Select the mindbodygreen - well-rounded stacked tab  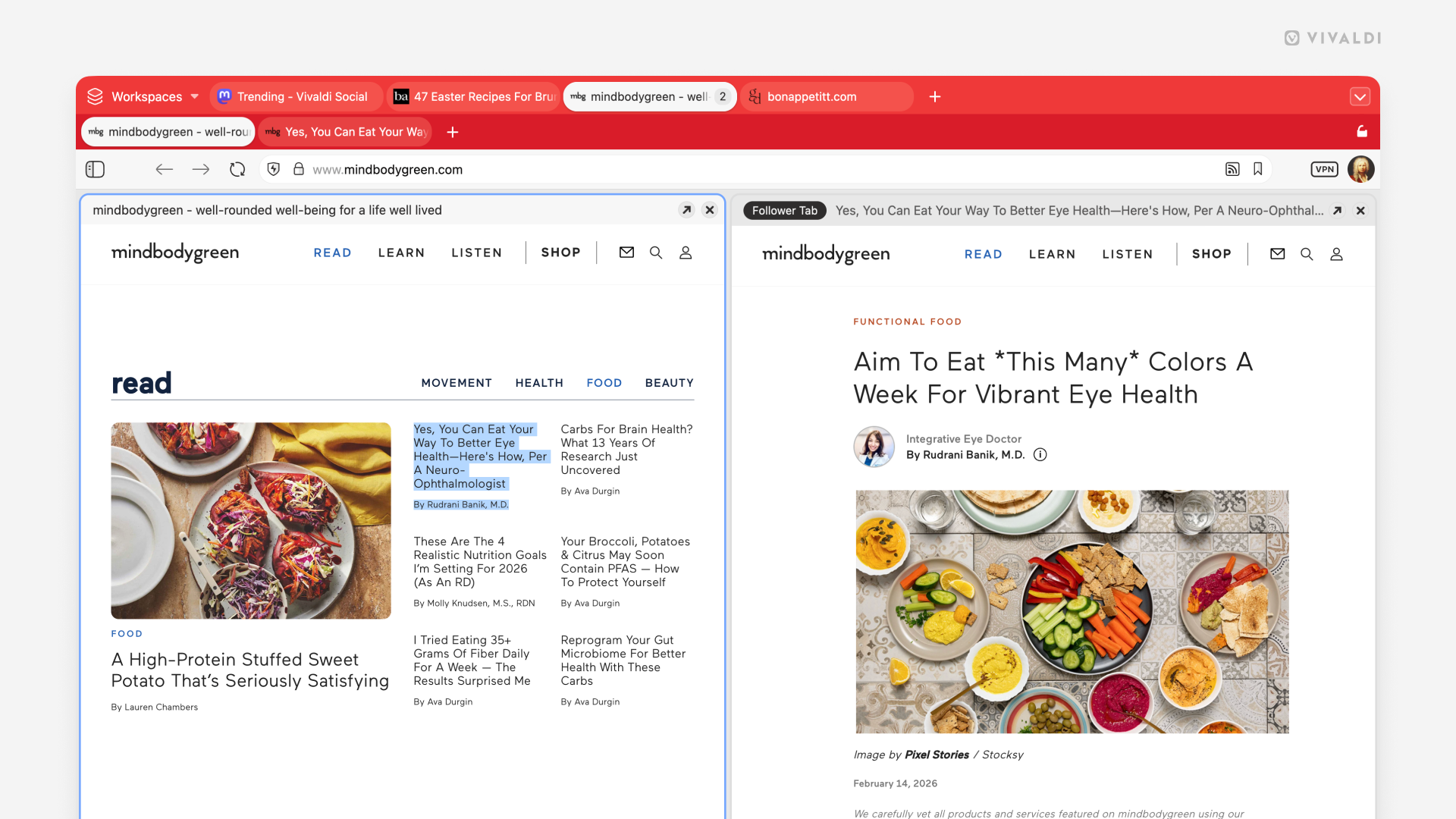[x=168, y=131]
